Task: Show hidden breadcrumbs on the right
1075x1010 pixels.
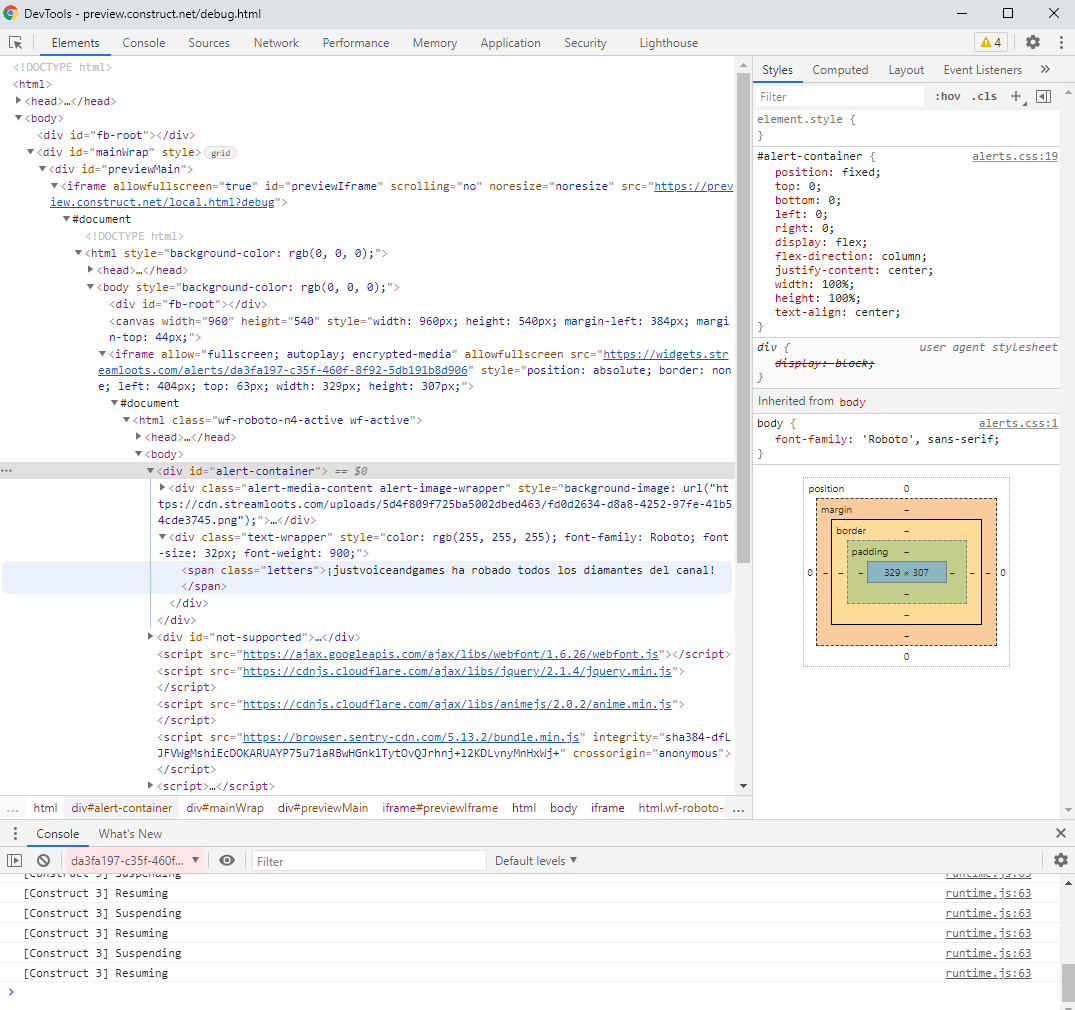Action: click(738, 808)
